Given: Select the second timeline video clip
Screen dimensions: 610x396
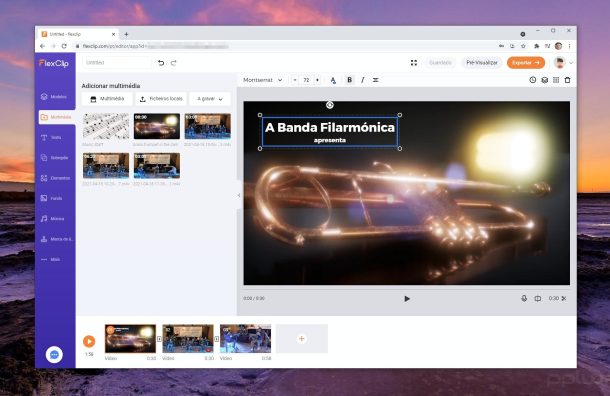Looking at the screenshot, I should 188,339.
